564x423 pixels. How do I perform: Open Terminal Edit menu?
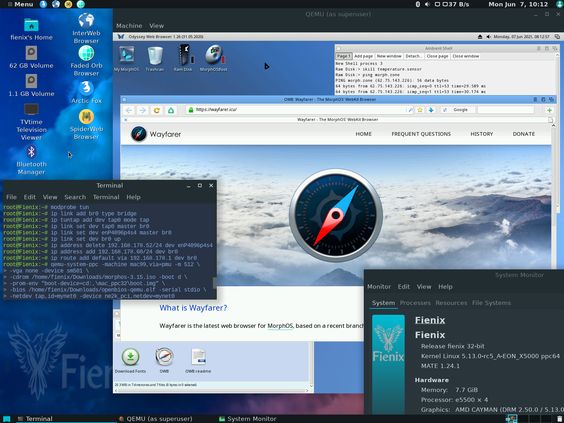point(29,197)
